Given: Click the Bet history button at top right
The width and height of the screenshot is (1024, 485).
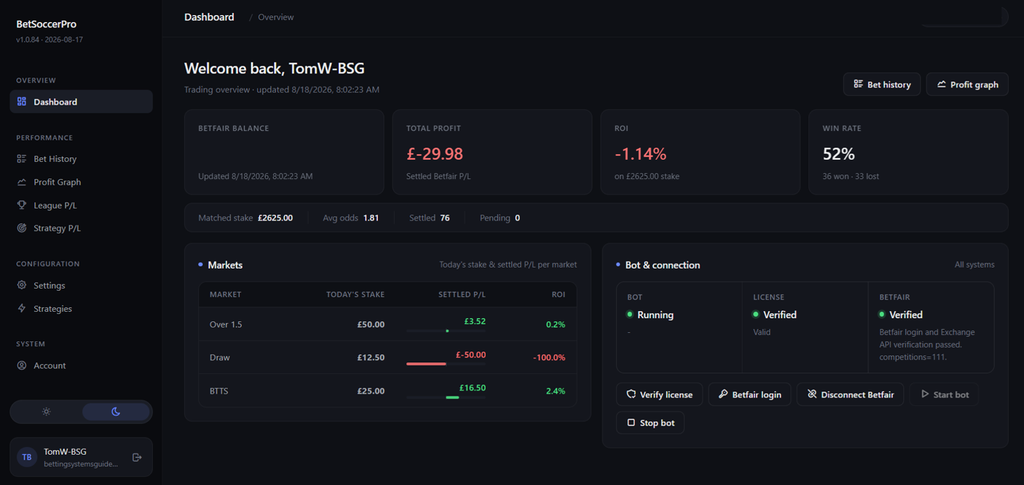Looking at the screenshot, I should point(882,84).
